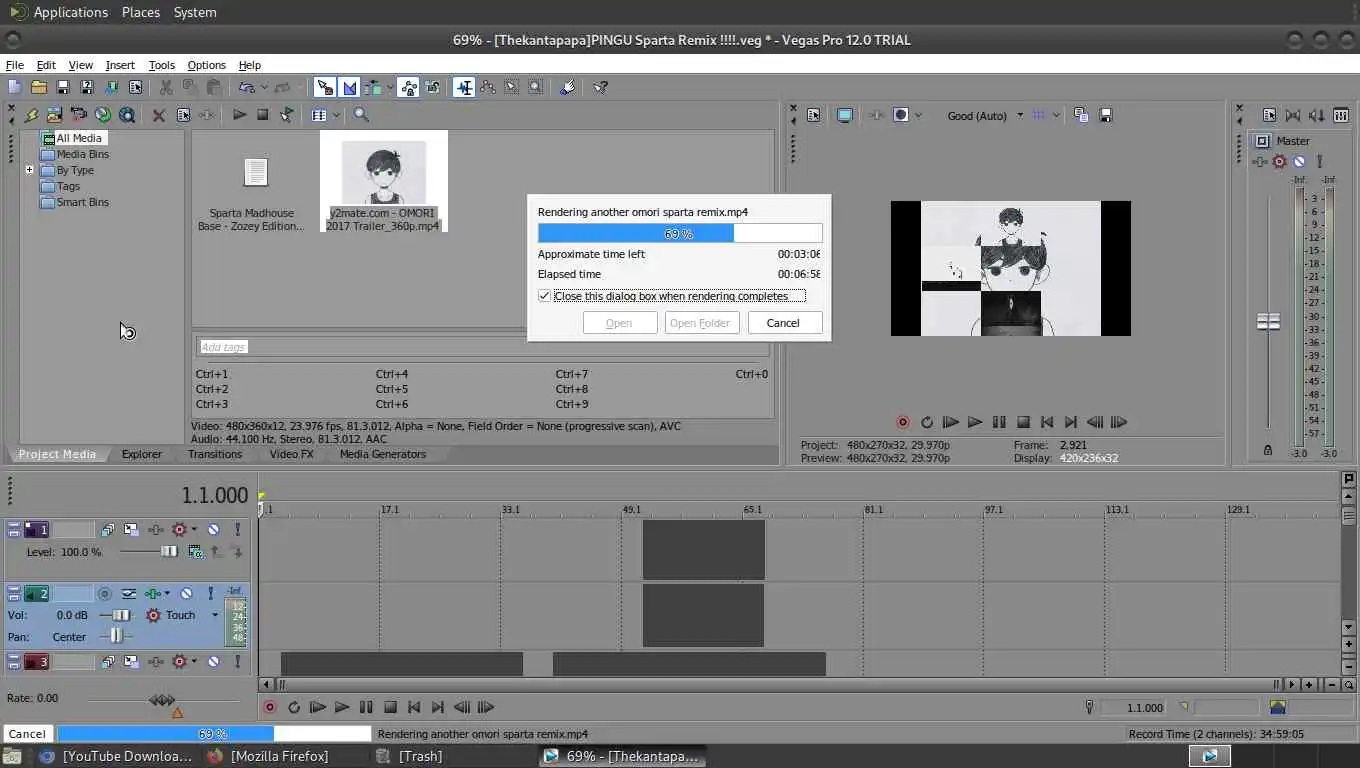Switch to the Explorer tab
Screen dimensions: 1360x768
click(142, 454)
